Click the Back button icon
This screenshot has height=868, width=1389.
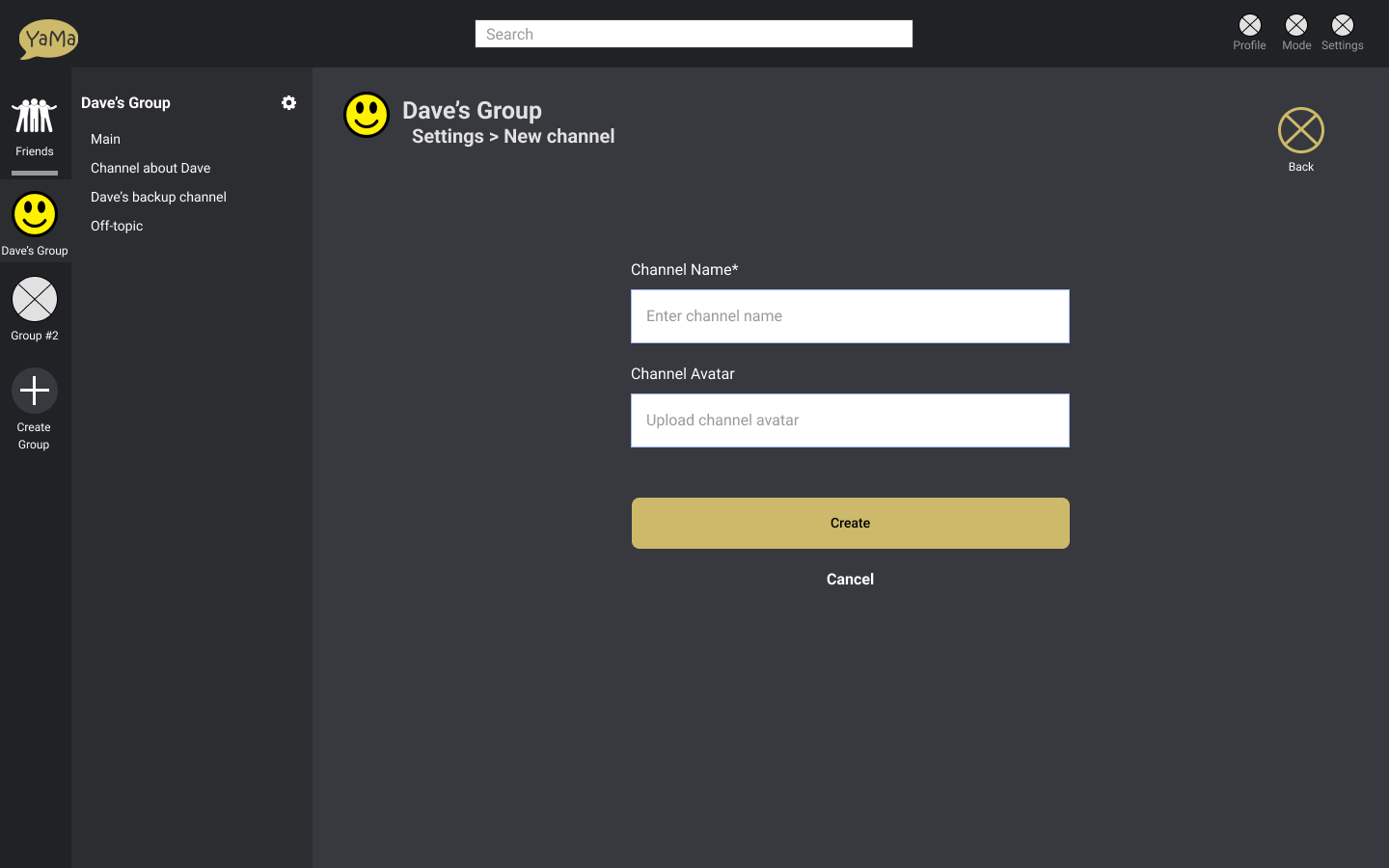(x=1300, y=131)
